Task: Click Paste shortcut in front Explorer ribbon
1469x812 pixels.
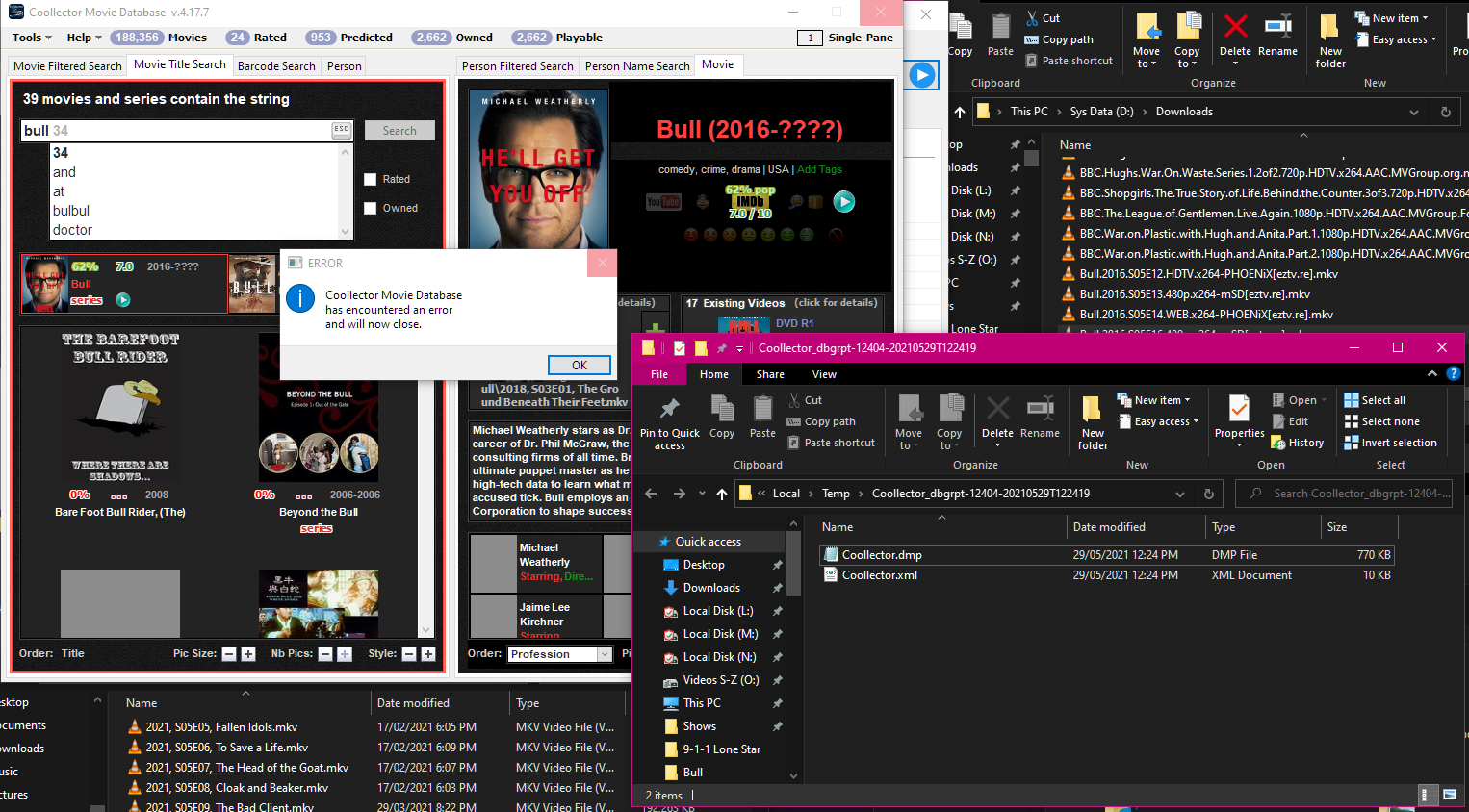Action: [x=832, y=443]
